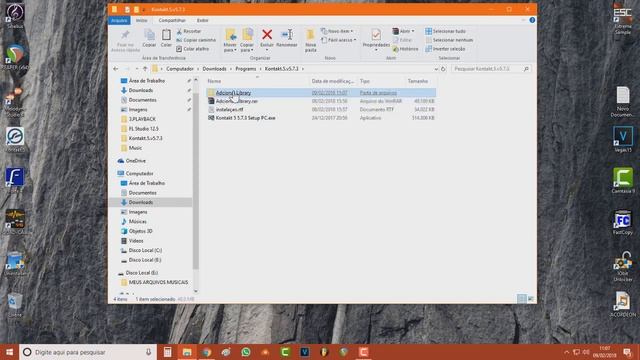
Task: Switch to details view icon in status bar
Action: tap(521, 299)
